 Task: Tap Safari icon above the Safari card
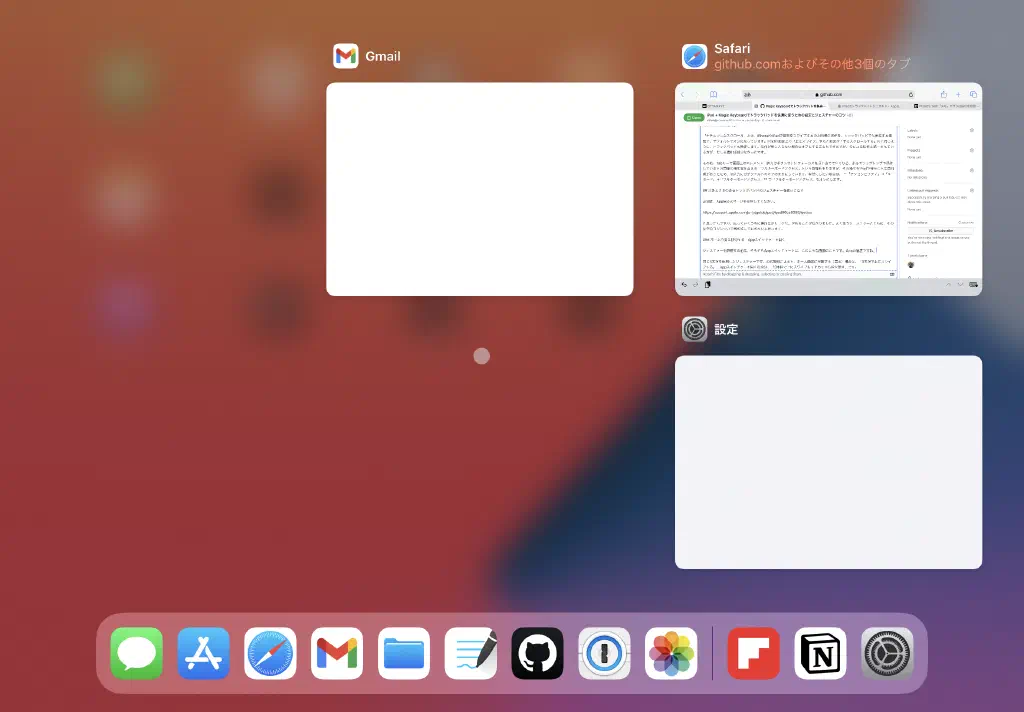[694, 56]
